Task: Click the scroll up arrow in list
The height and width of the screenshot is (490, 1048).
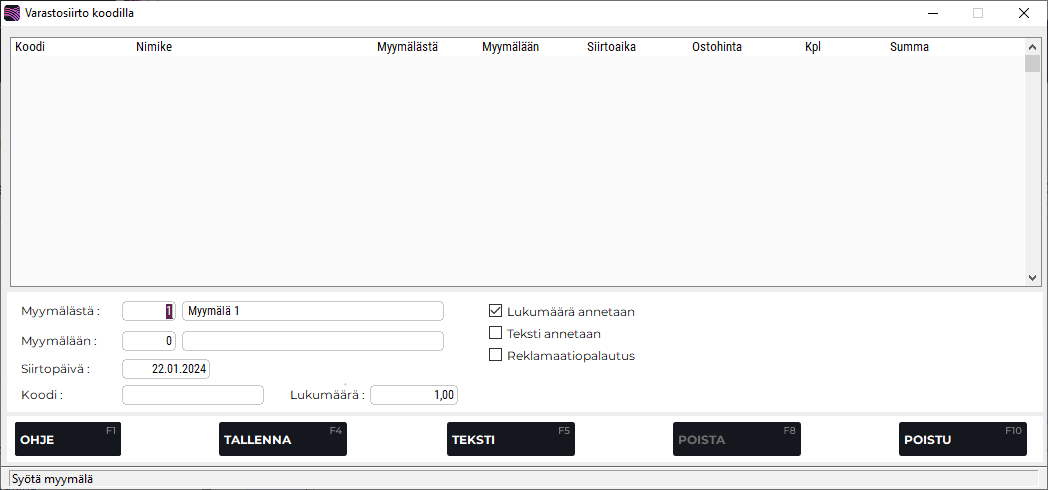Action: point(1033,45)
